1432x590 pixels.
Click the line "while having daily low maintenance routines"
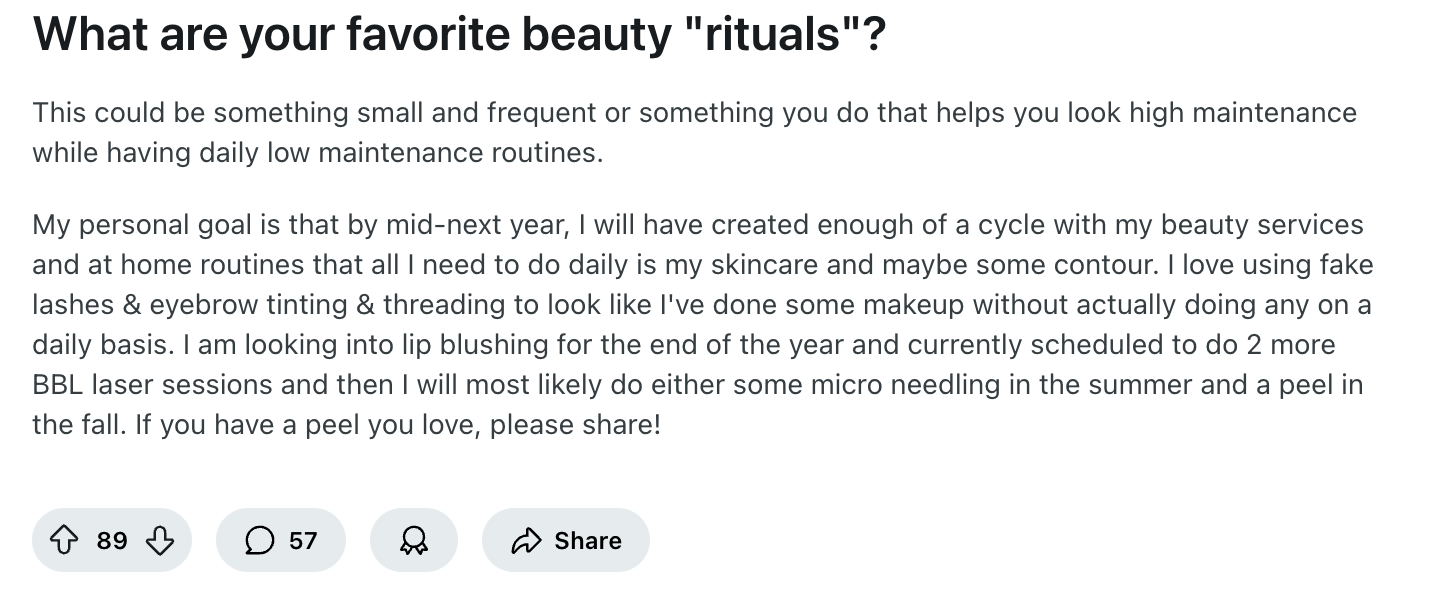pos(318,154)
